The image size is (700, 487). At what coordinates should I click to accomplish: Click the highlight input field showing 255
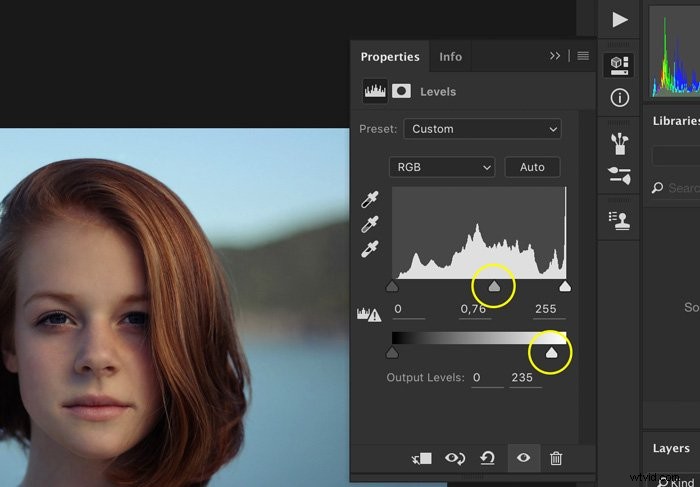tap(549, 309)
